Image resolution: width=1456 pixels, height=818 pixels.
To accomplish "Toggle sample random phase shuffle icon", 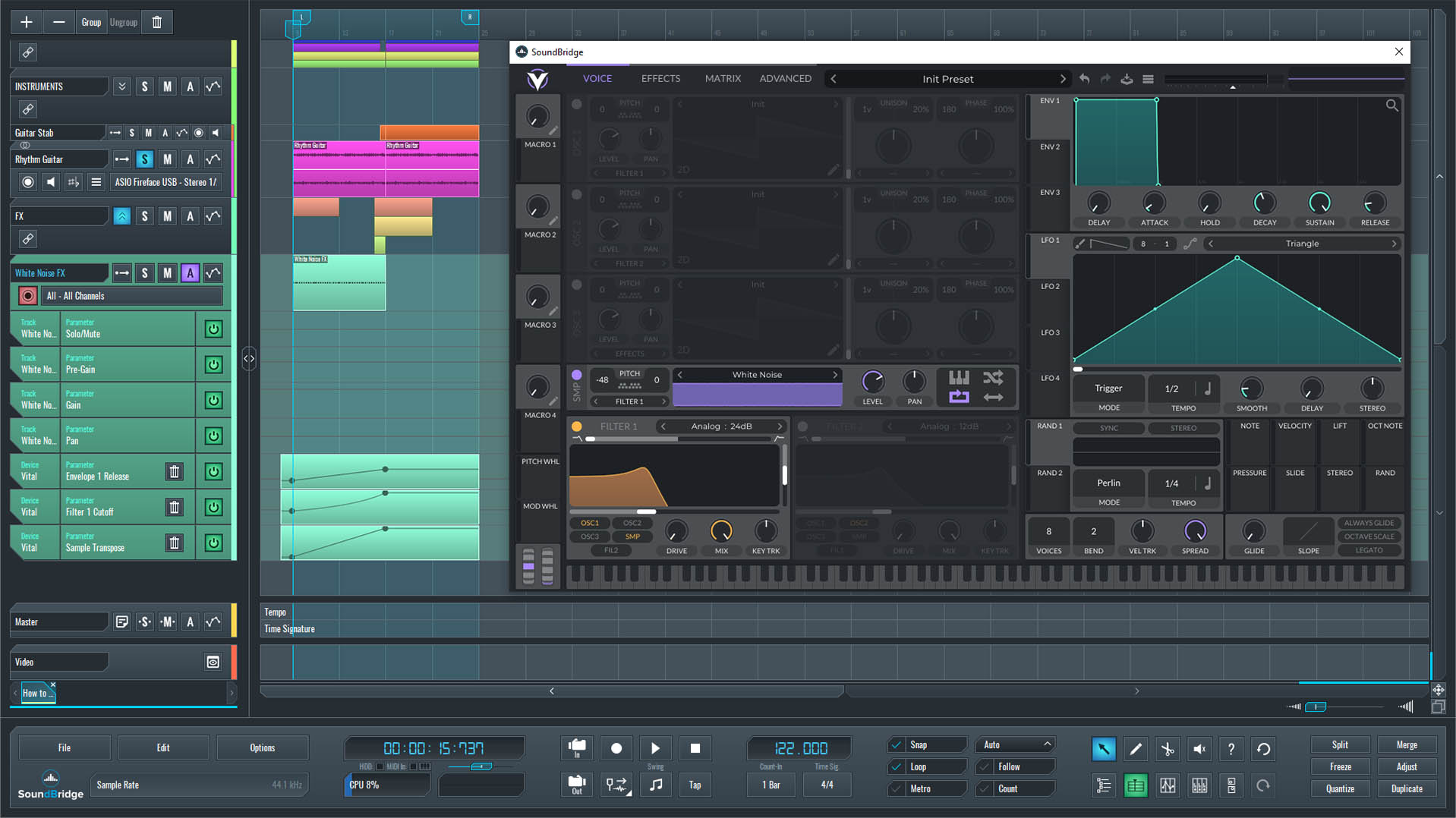I will point(993,377).
